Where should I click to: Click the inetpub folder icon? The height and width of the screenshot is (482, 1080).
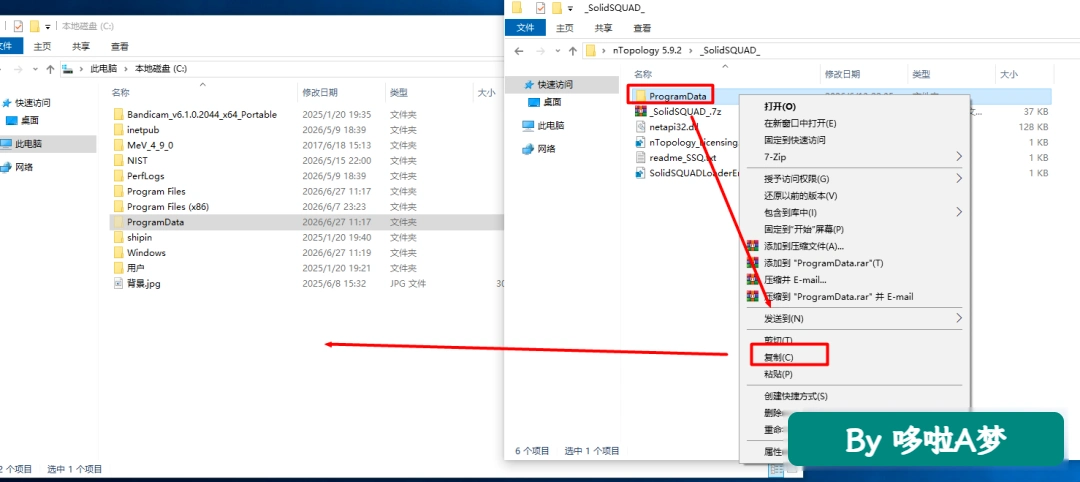(118, 129)
